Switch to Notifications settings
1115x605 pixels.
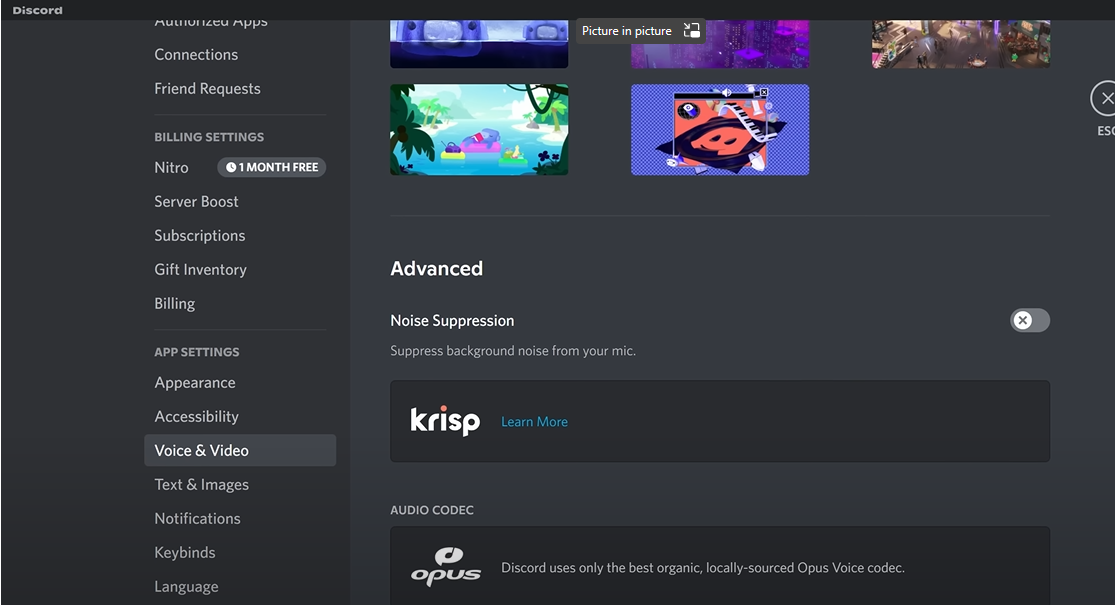coord(197,519)
